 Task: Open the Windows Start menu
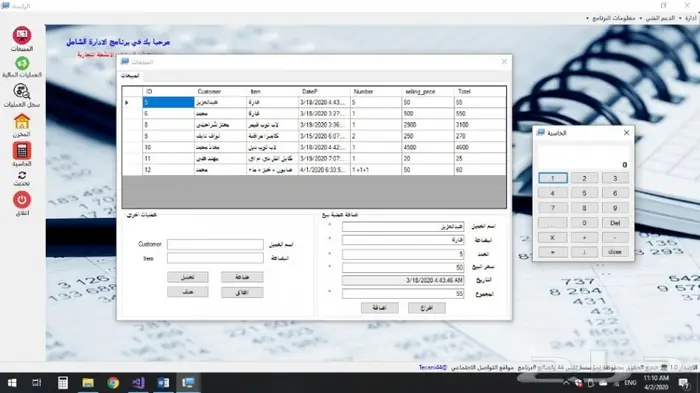point(12,383)
